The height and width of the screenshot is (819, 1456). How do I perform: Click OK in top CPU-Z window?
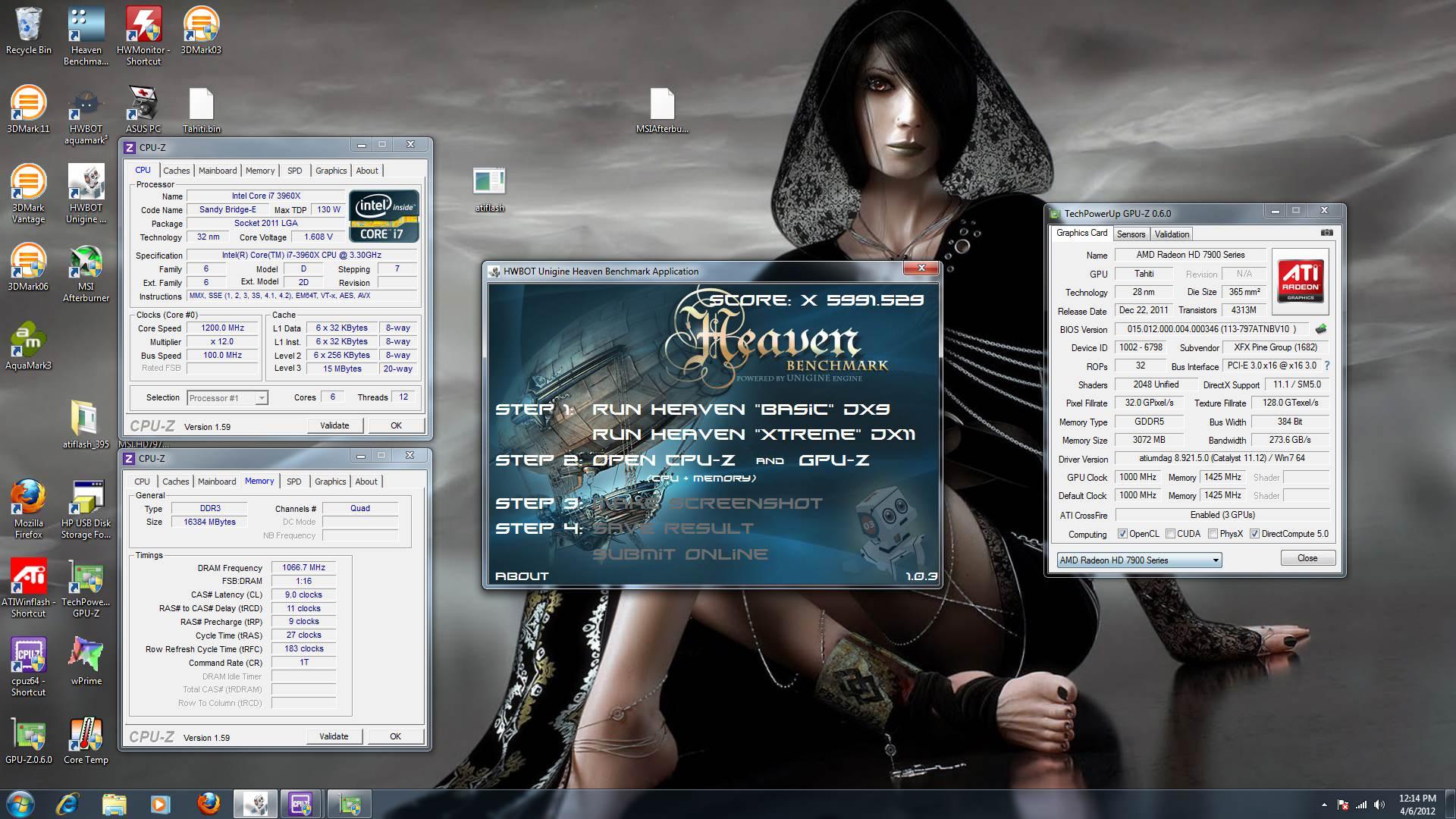(396, 425)
